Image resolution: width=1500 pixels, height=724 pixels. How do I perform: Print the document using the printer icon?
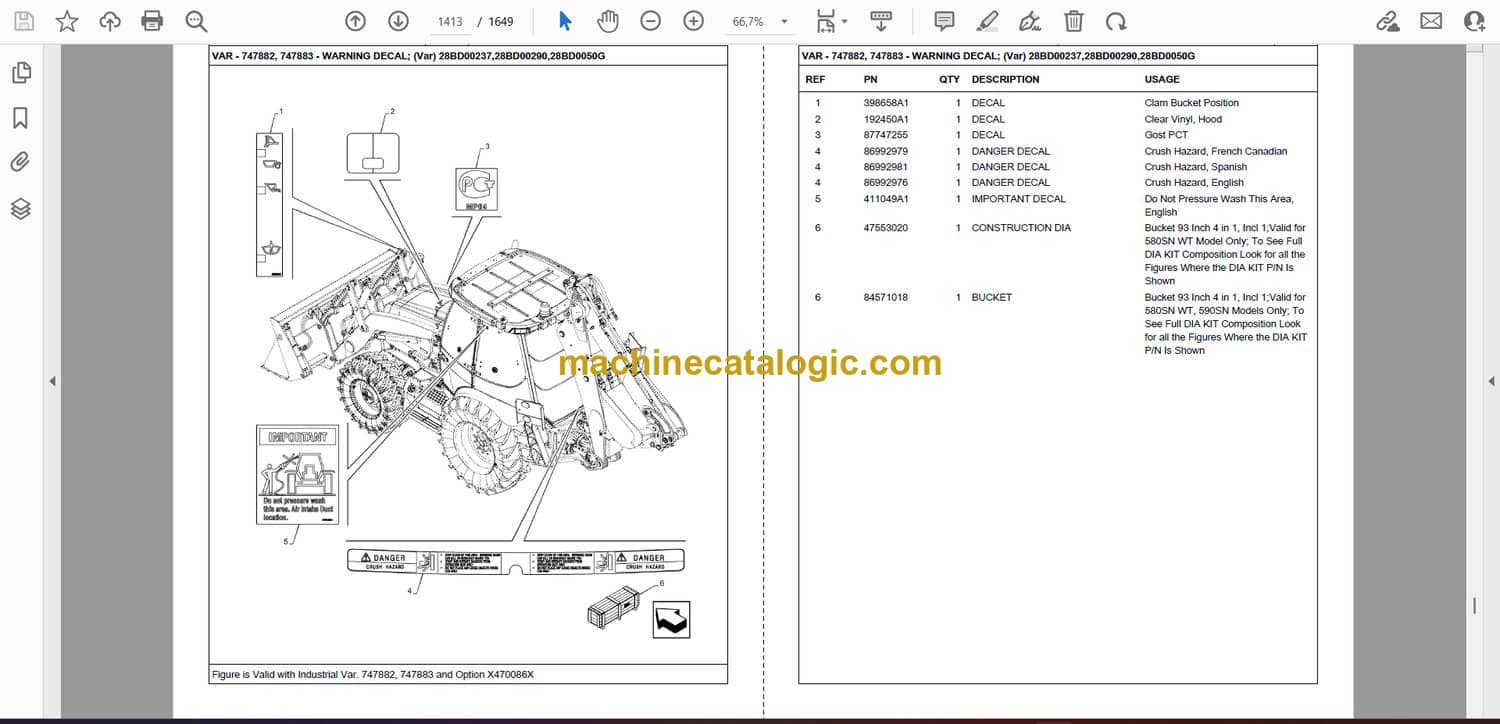tap(152, 21)
